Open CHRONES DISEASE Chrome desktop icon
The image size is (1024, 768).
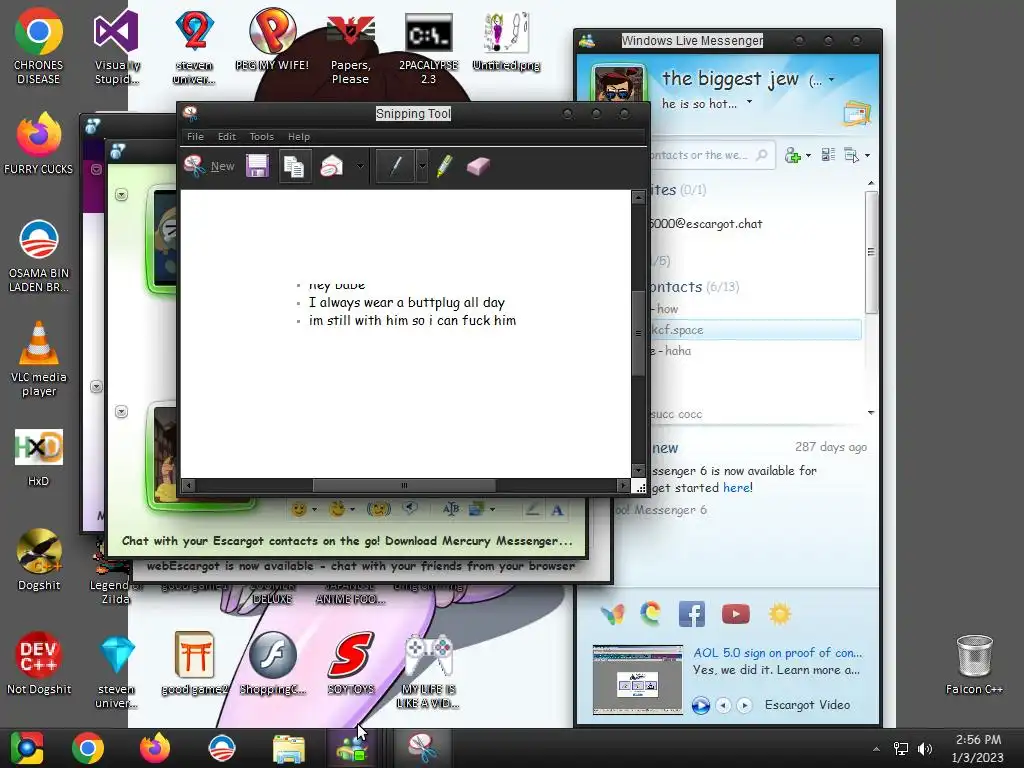pyautogui.click(x=39, y=47)
